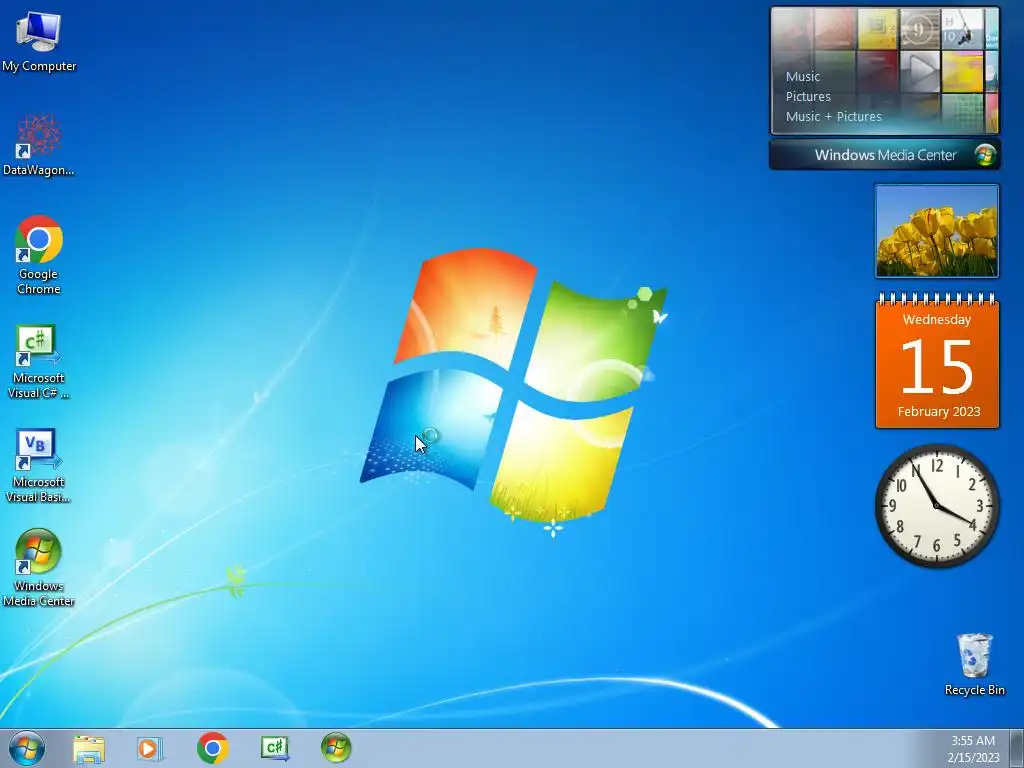This screenshot has height=768, width=1024.
Task: Click the analog clock gadget
Action: (x=936, y=505)
